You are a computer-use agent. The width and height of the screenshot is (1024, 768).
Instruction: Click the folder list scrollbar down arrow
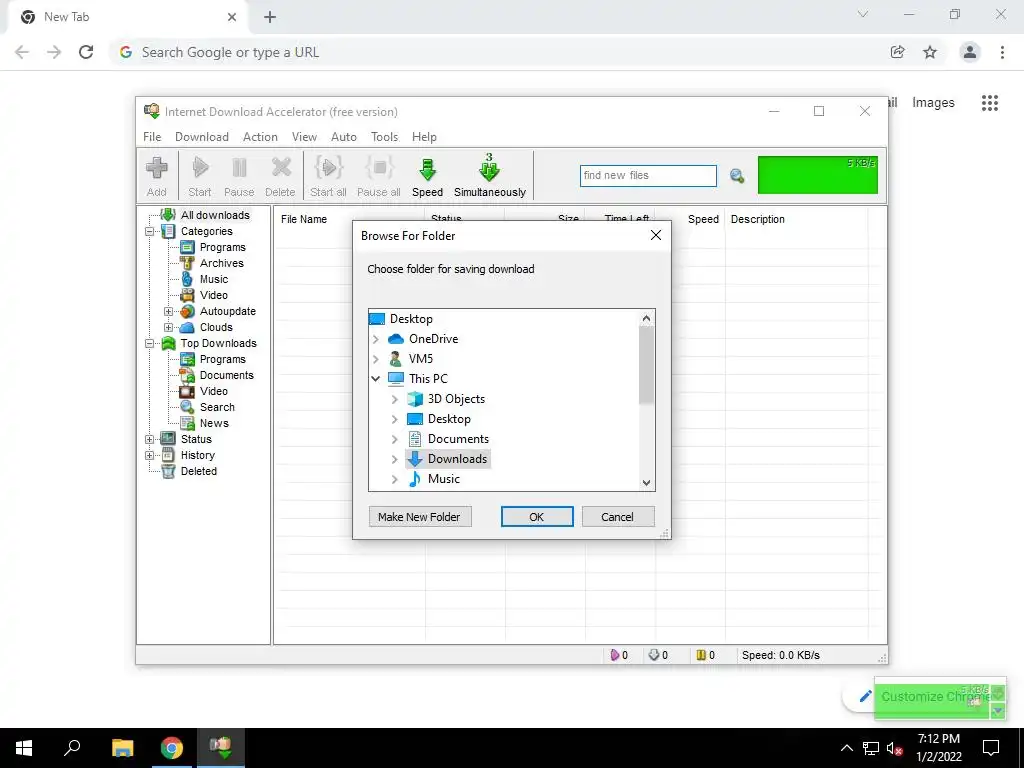646,483
